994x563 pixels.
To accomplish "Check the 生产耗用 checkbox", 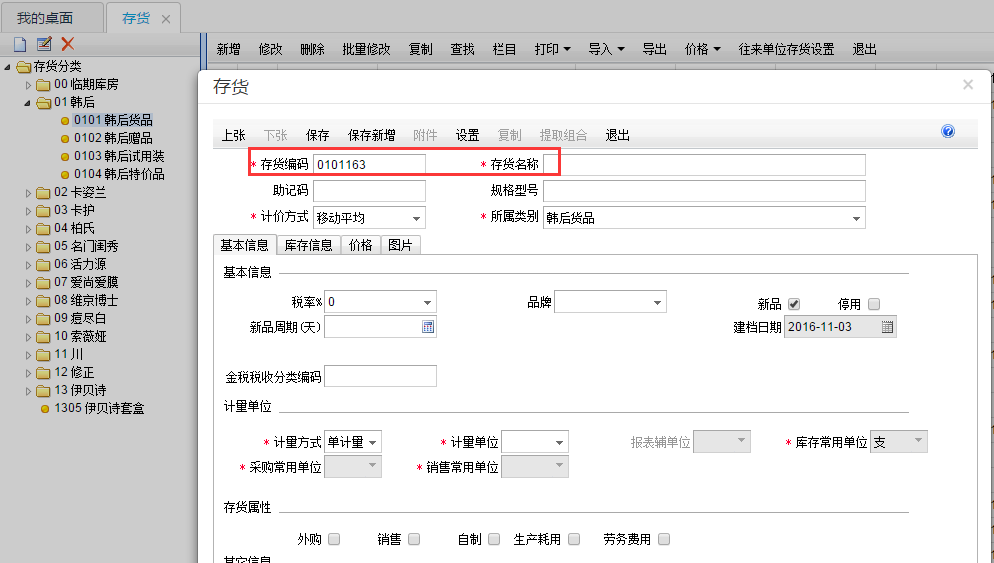I will pos(574,539).
